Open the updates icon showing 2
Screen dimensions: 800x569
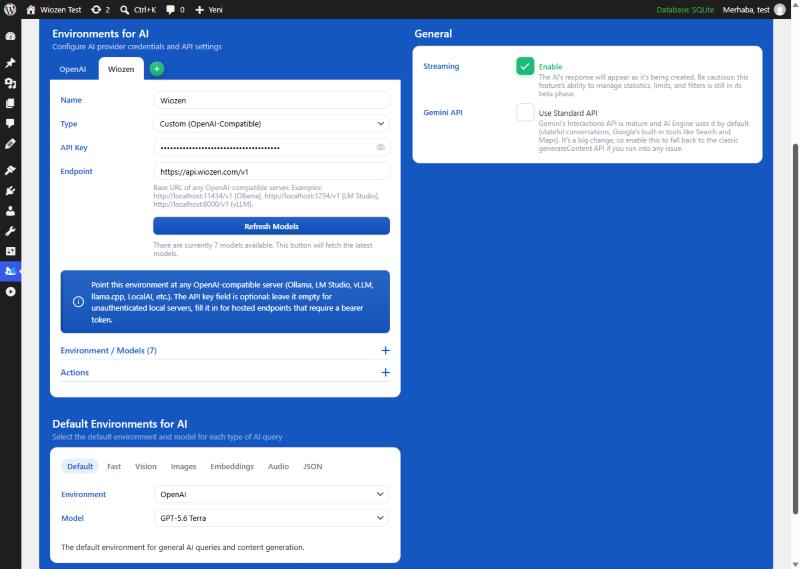click(100, 9)
